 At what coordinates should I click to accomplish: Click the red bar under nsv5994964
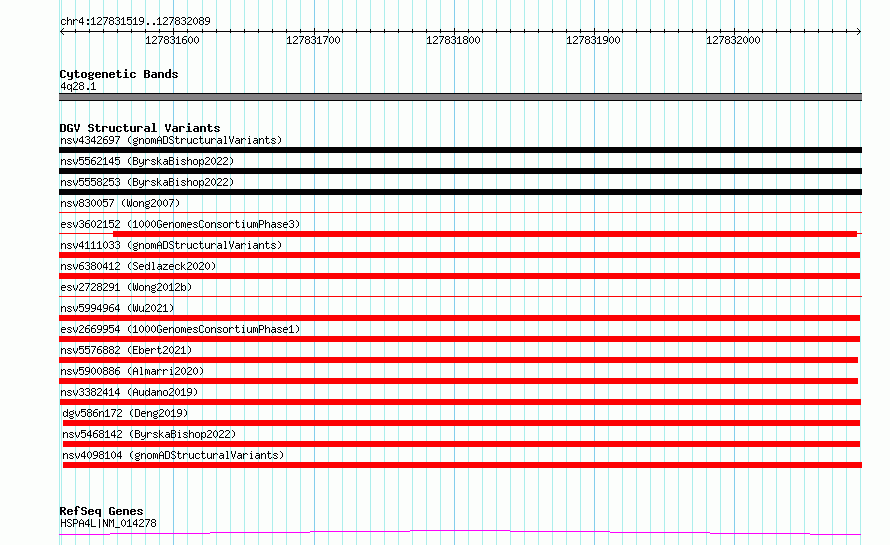pos(460,318)
